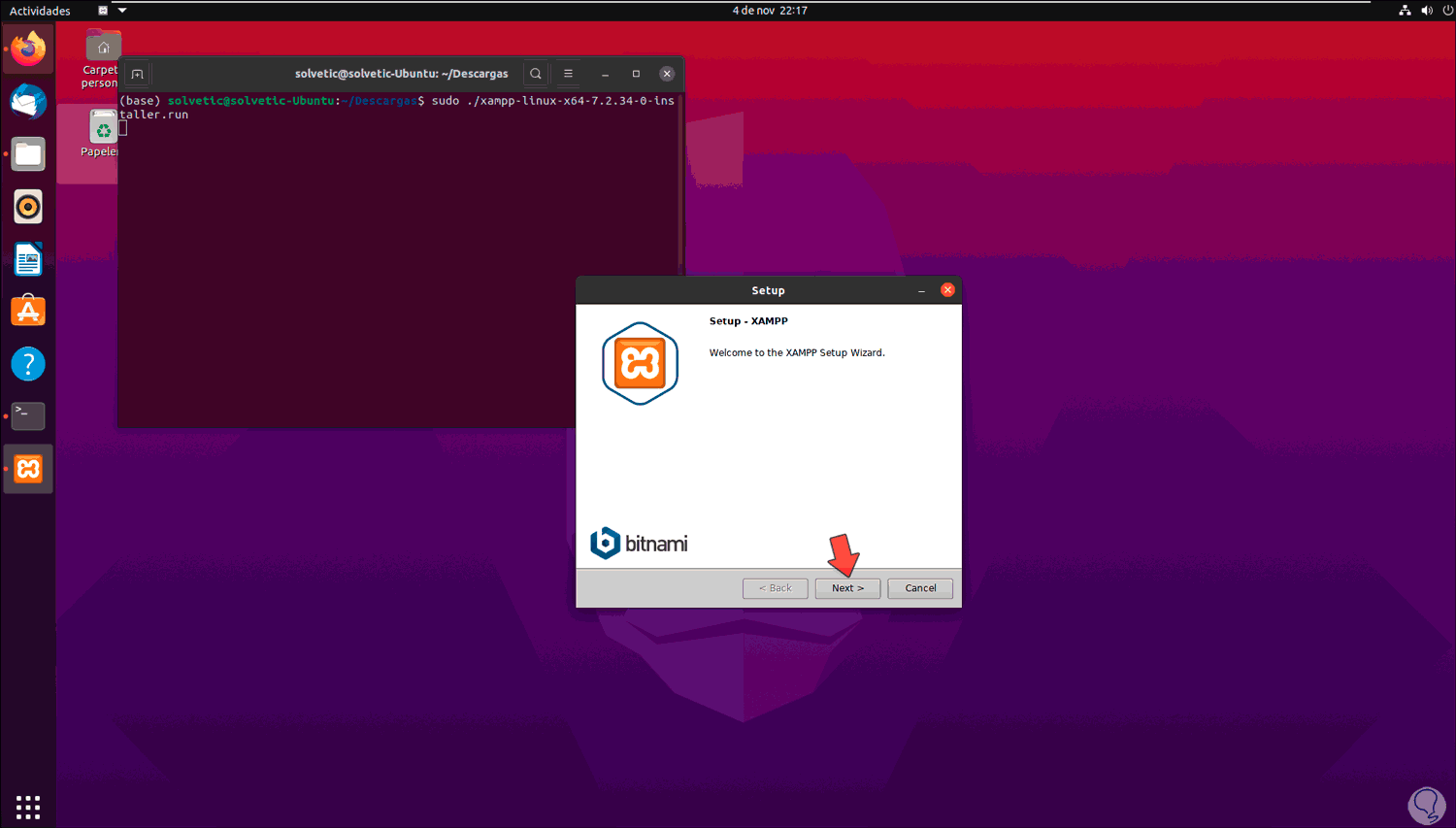Image resolution: width=1456 pixels, height=828 pixels.
Task: Click the disabled Back button
Action: 776,588
